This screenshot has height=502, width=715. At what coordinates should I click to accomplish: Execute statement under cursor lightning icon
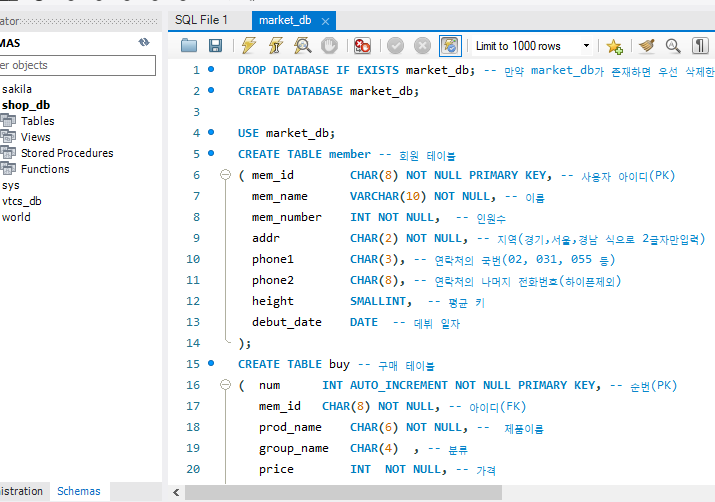click(276, 46)
